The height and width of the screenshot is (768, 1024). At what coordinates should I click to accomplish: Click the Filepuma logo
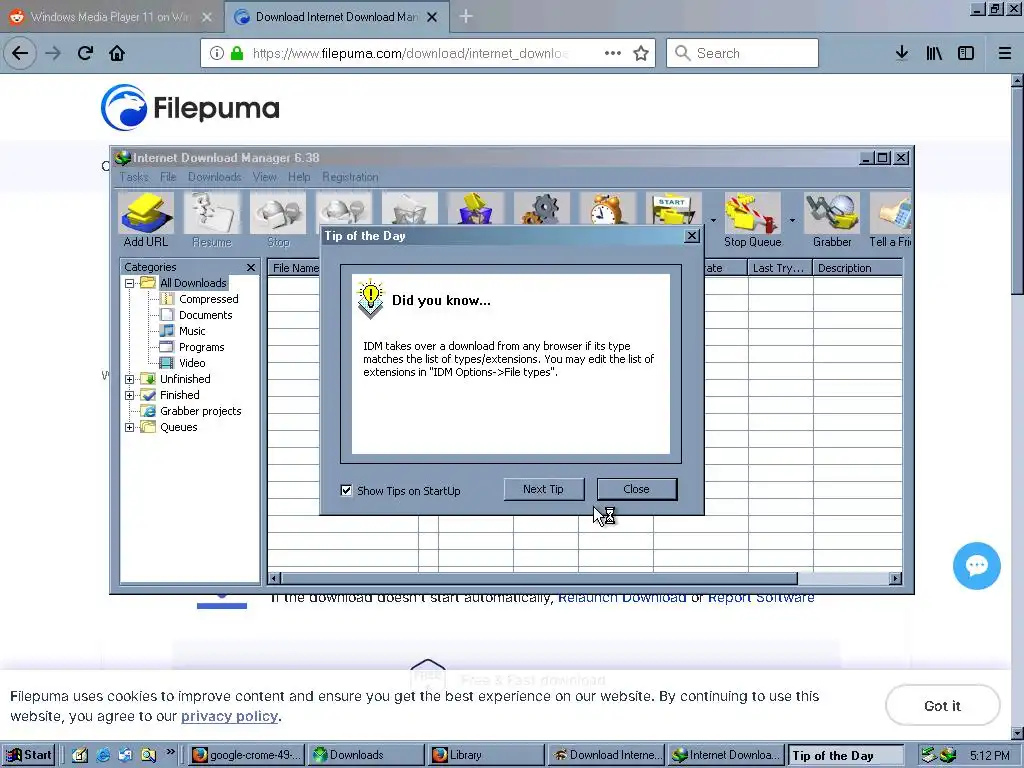pyautogui.click(x=190, y=107)
